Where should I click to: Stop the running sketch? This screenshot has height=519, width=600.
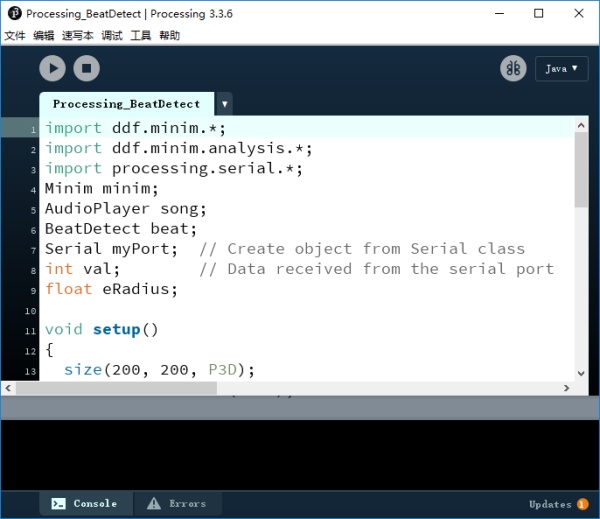[x=86, y=69]
